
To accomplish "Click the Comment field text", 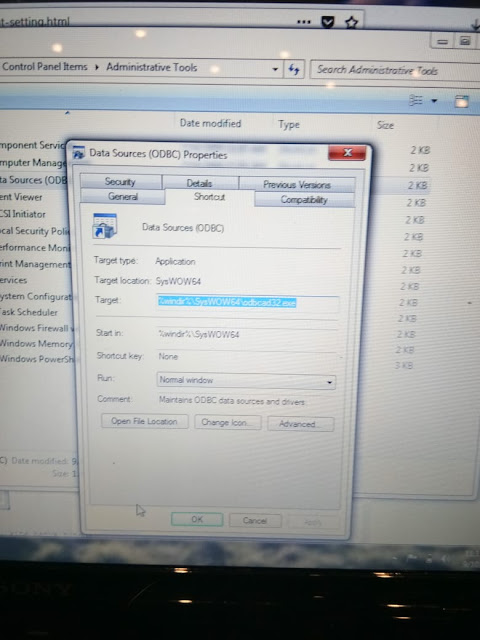I will click(232, 401).
